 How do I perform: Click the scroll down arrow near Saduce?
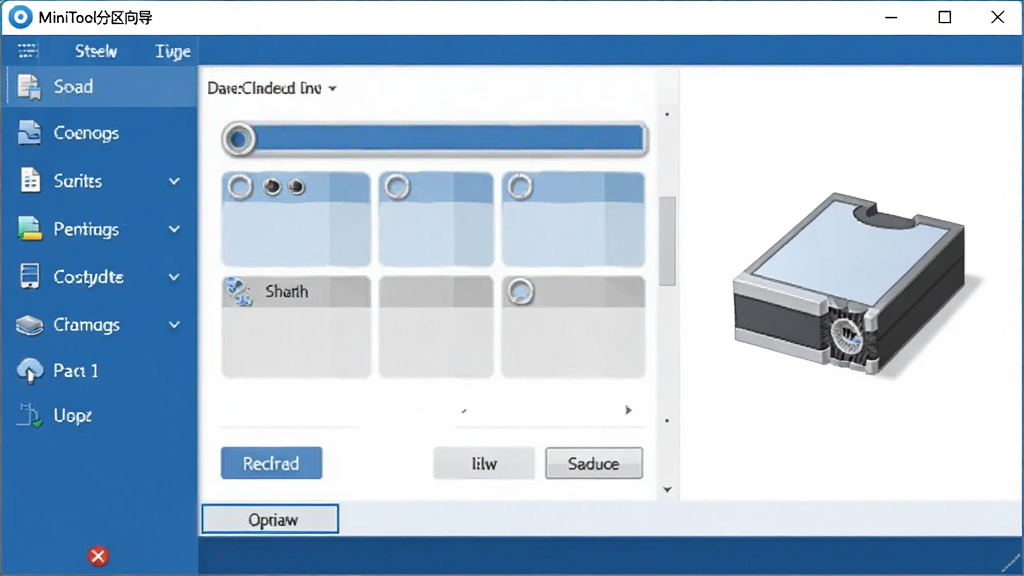point(667,489)
